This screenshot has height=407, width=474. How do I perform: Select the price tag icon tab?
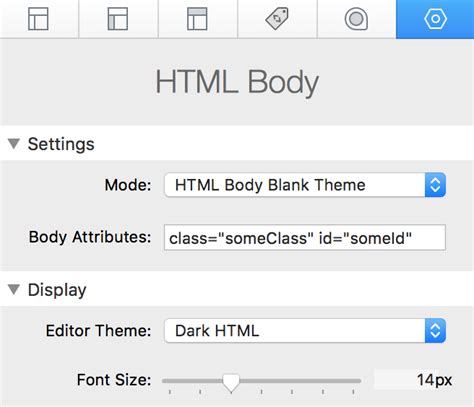pyautogui.click(x=277, y=19)
